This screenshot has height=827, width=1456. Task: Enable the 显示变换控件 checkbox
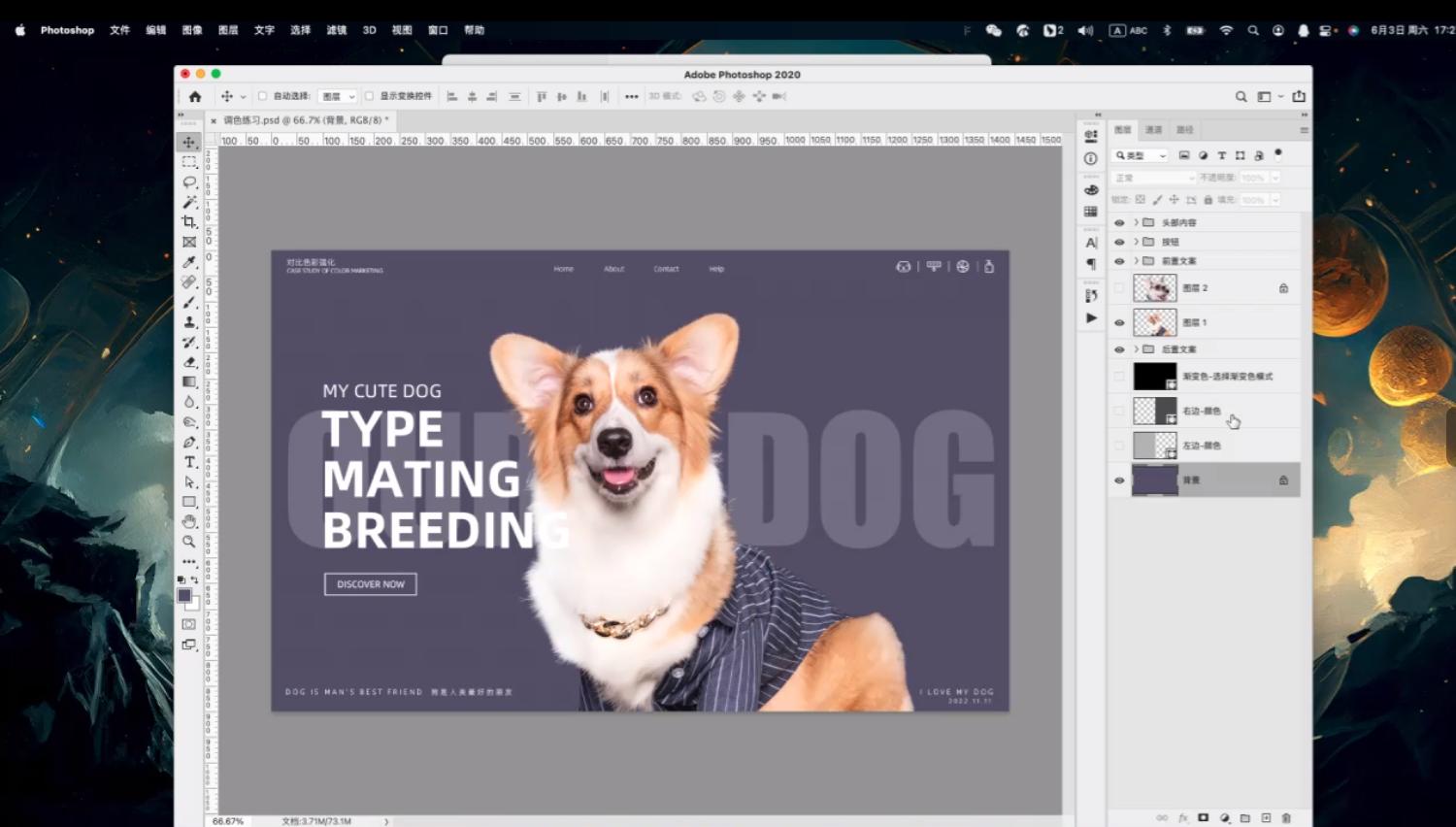coord(369,96)
